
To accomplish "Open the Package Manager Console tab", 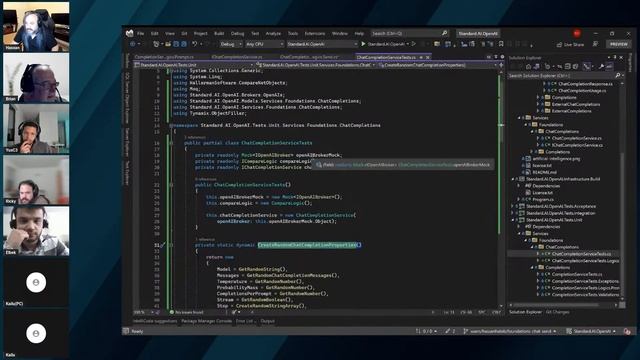I will click(206, 321).
